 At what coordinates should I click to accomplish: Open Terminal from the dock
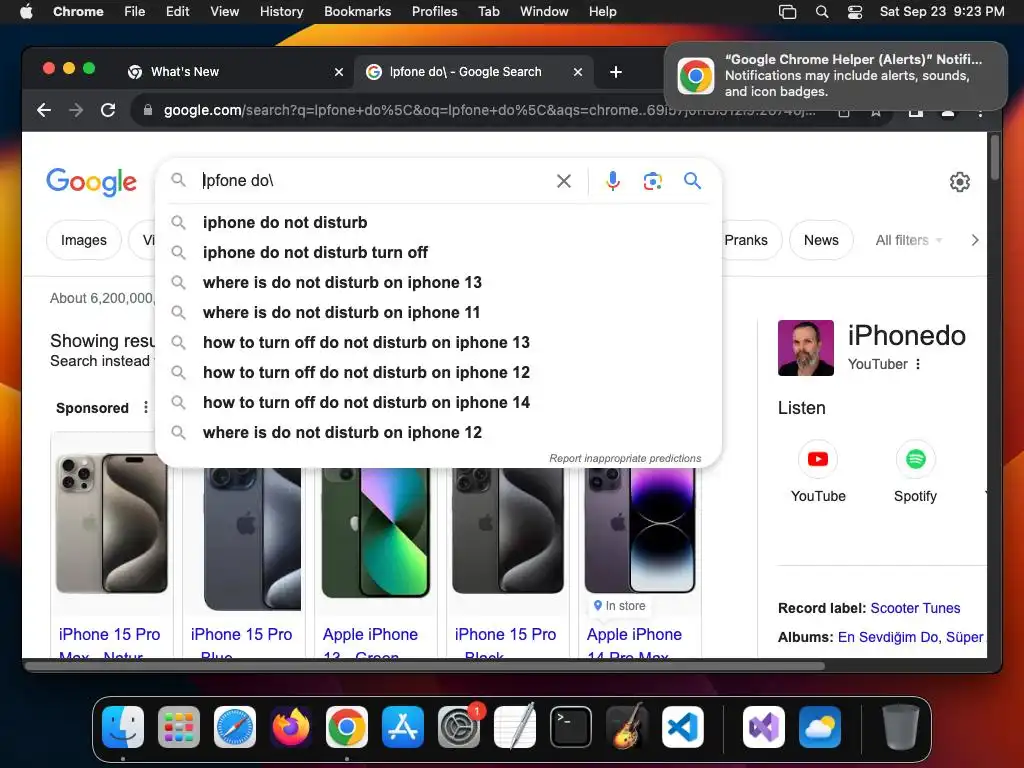pyautogui.click(x=571, y=727)
